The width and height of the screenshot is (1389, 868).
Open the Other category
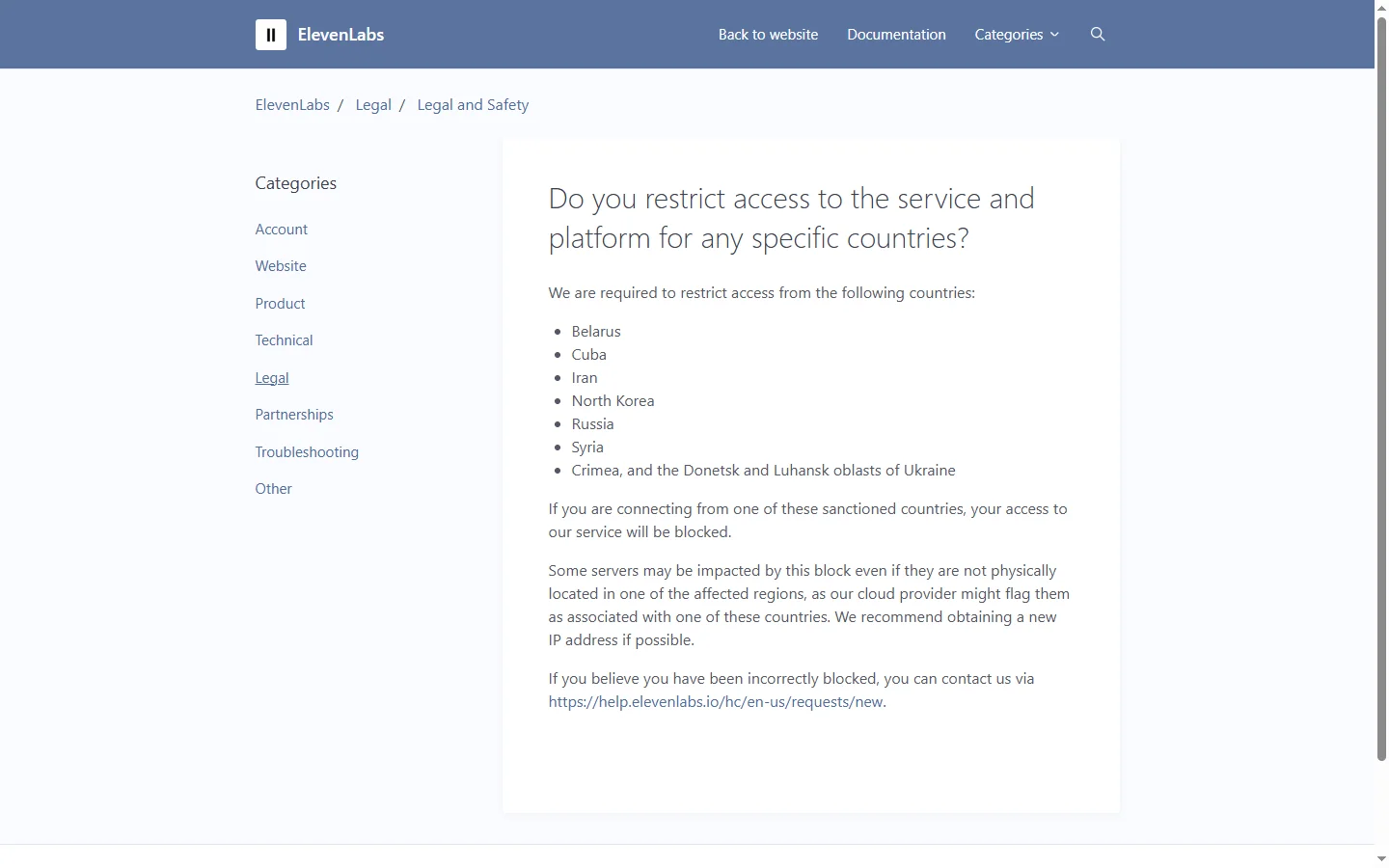(273, 488)
